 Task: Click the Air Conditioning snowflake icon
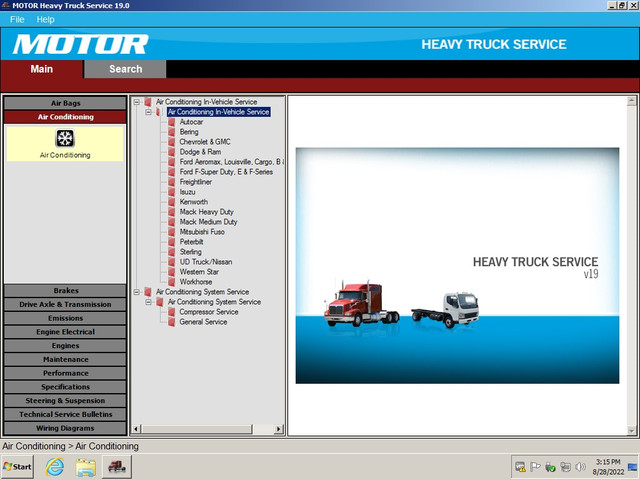[x=65, y=138]
